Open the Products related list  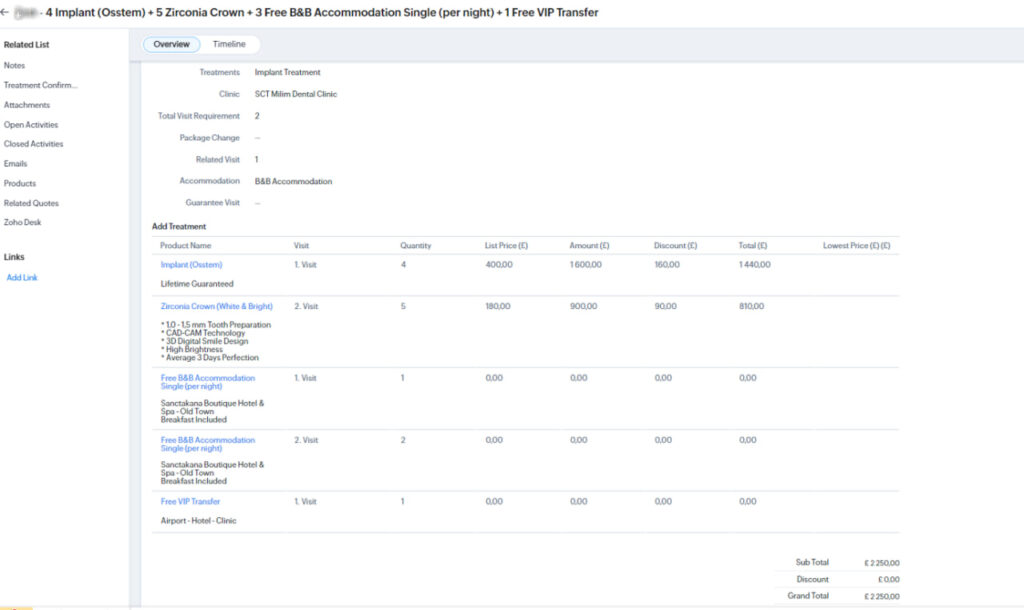click(x=20, y=182)
